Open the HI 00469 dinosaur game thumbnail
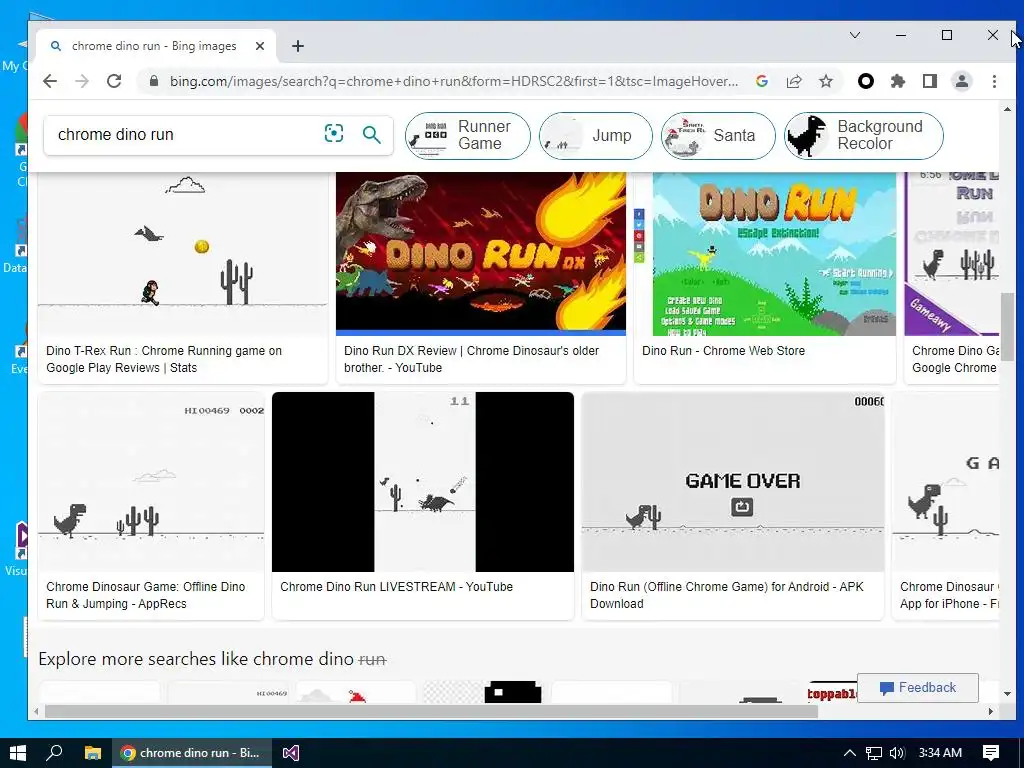Screen dimensions: 1024x768 [x=151, y=482]
